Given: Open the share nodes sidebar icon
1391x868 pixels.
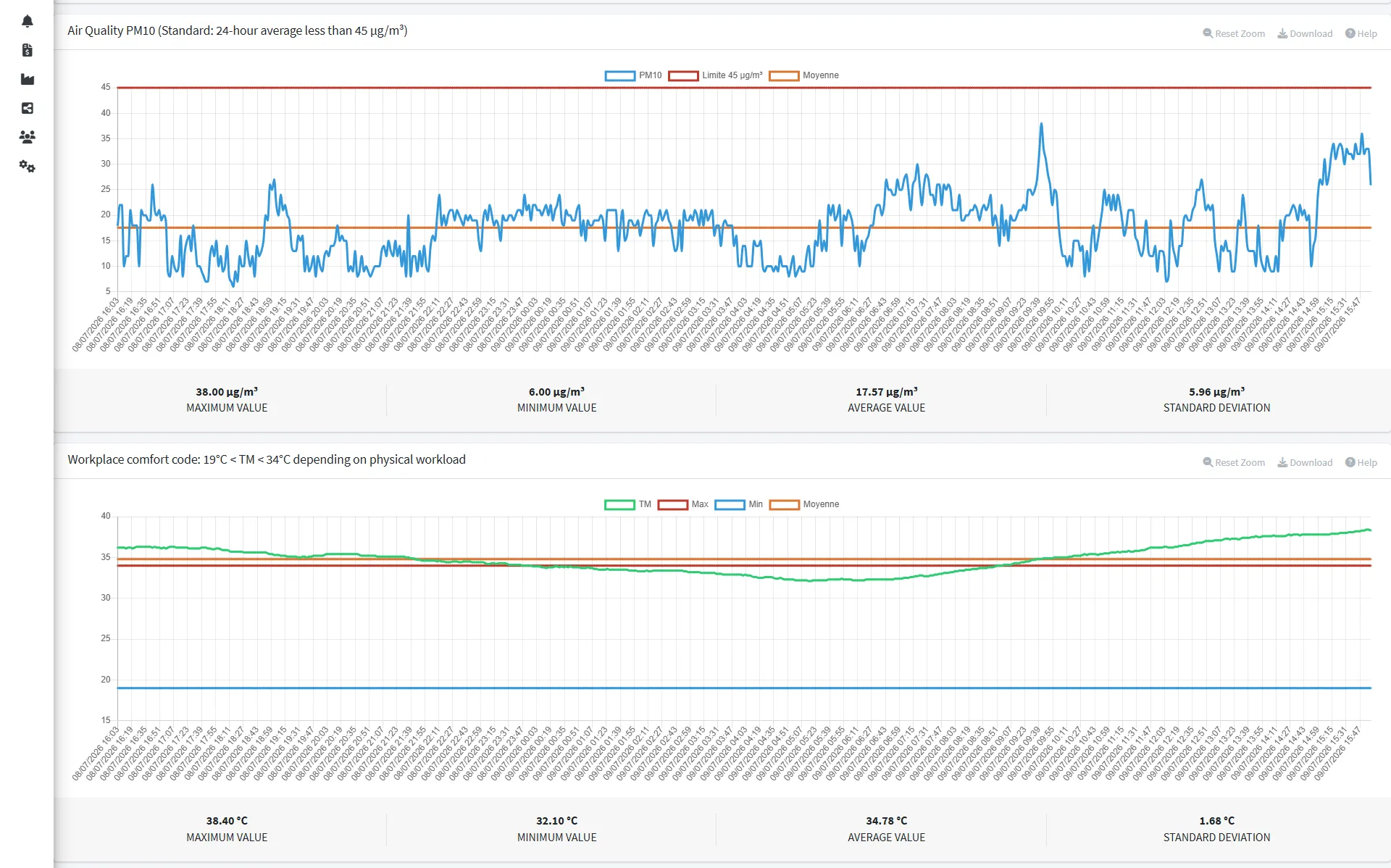Looking at the screenshot, I should point(28,108).
